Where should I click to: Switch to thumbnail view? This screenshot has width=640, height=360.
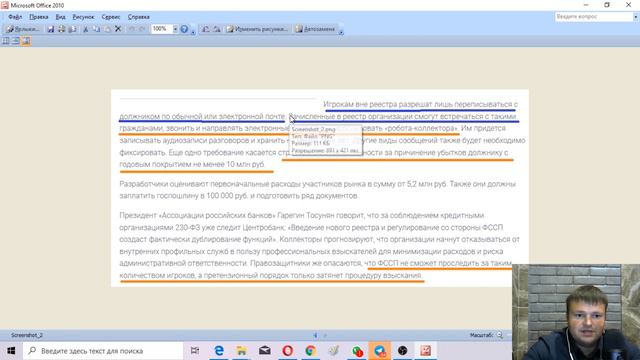[6, 41]
